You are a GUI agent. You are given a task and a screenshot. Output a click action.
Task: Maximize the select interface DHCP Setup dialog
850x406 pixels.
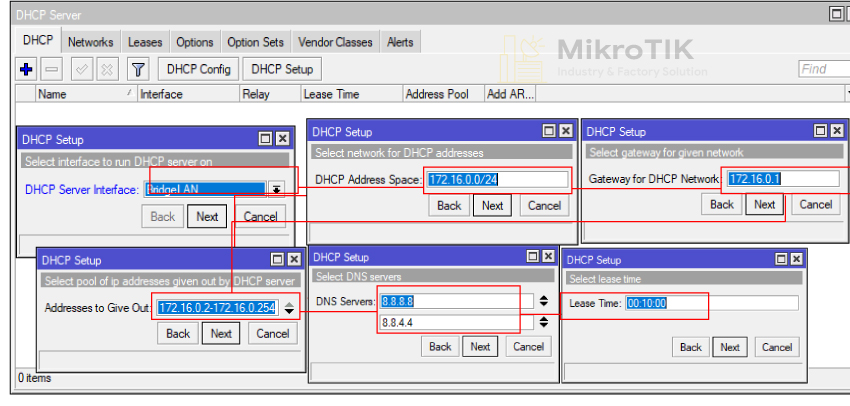(265, 139)
